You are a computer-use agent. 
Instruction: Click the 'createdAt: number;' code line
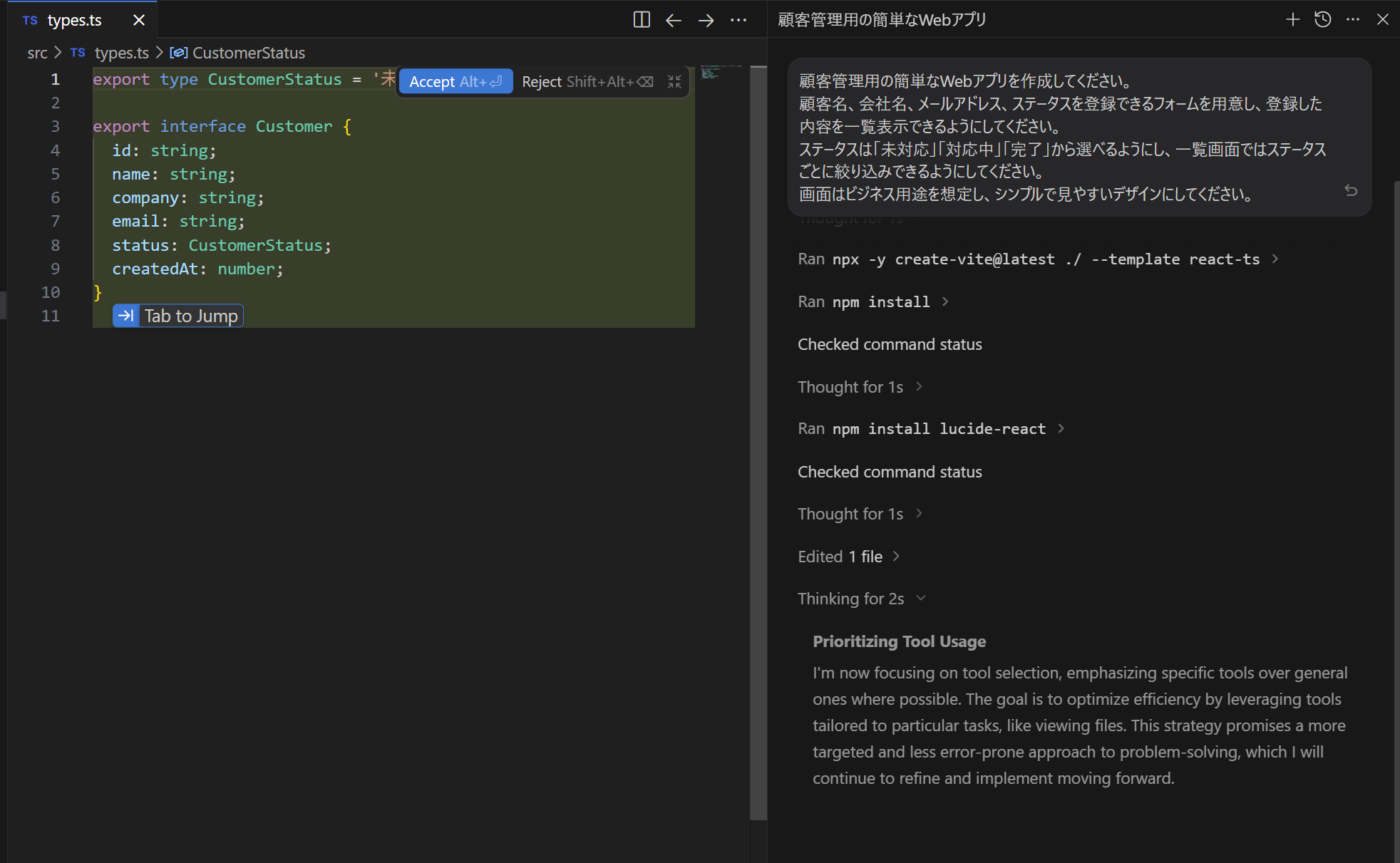197,269
